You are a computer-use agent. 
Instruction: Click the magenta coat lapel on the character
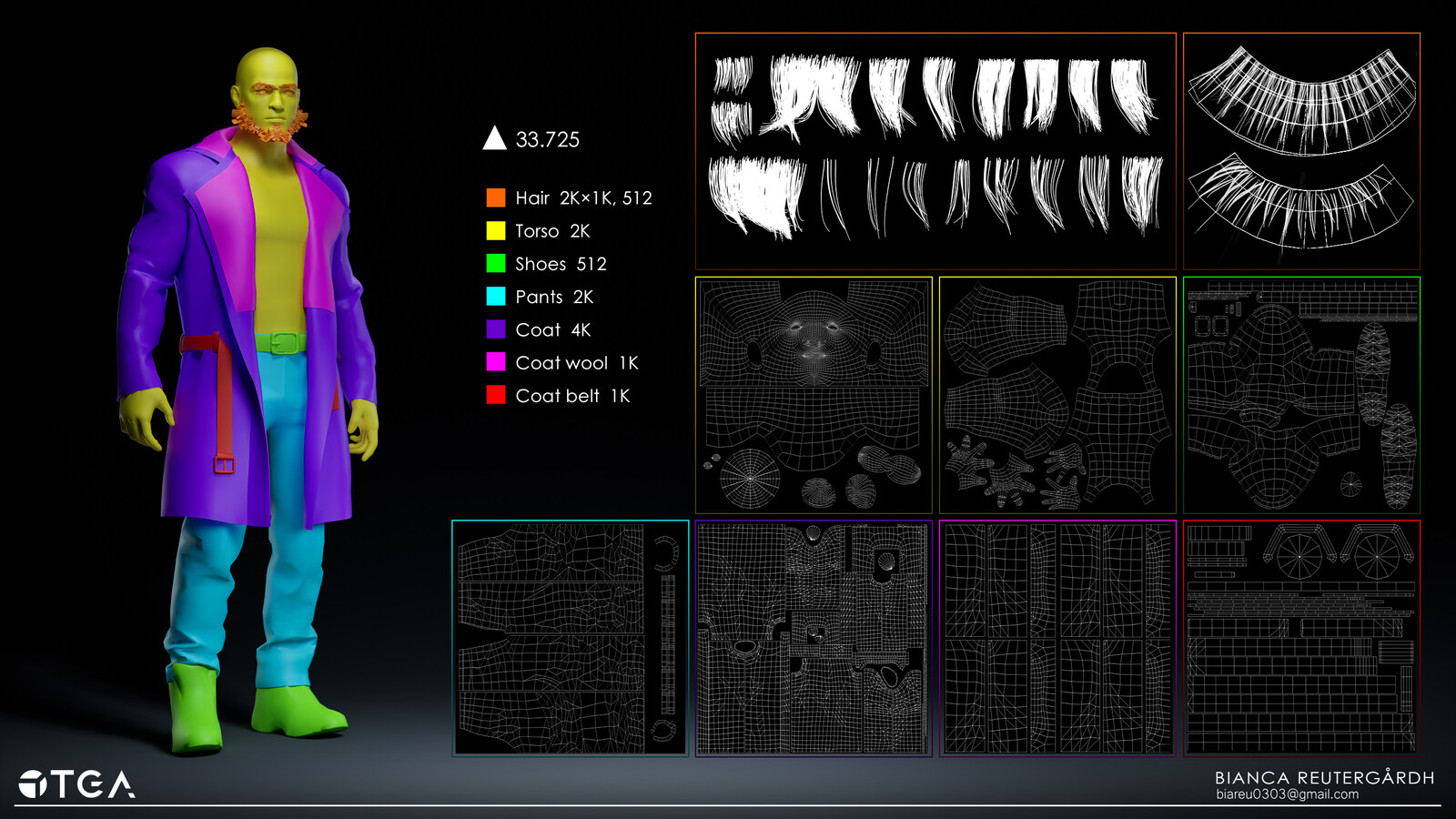[x=227, y=218]
